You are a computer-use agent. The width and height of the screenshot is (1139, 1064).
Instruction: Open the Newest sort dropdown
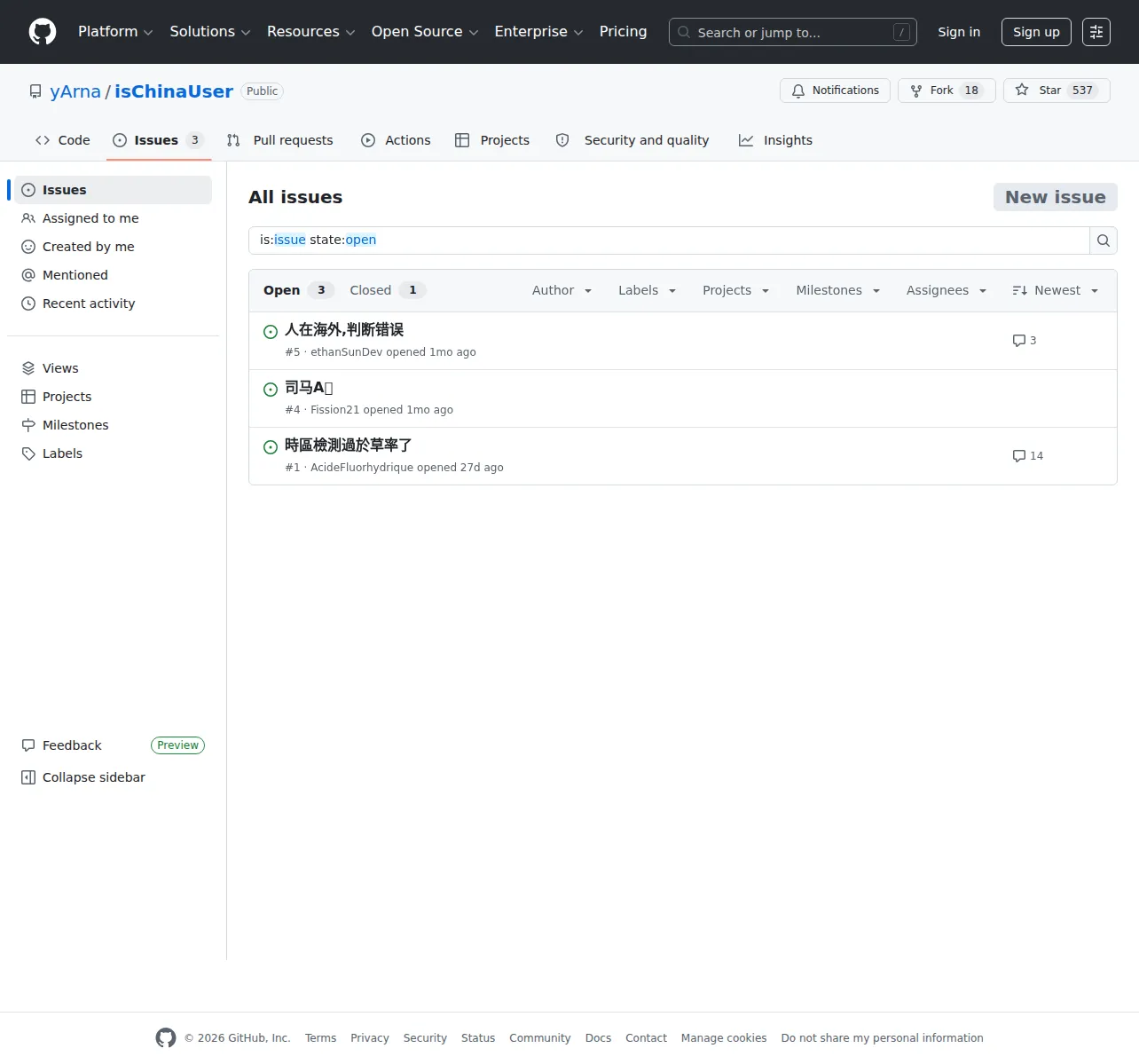(x=1055, y=290)
